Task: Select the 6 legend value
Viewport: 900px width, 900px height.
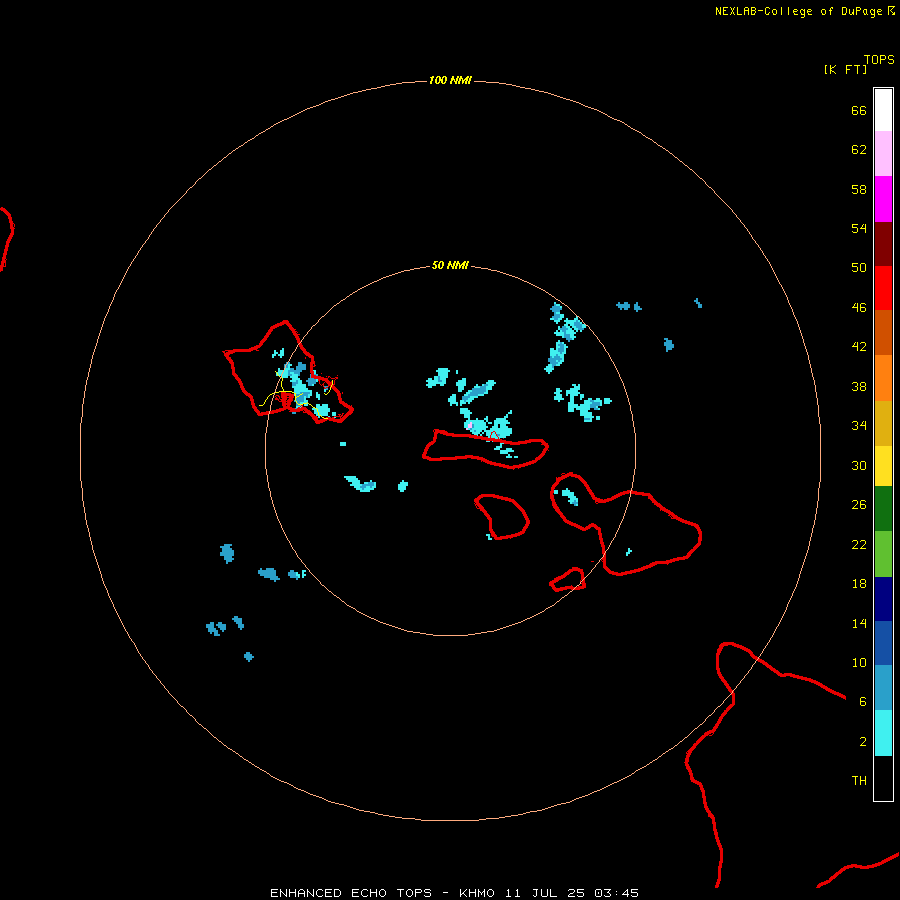Action: (x=863, y=702)
